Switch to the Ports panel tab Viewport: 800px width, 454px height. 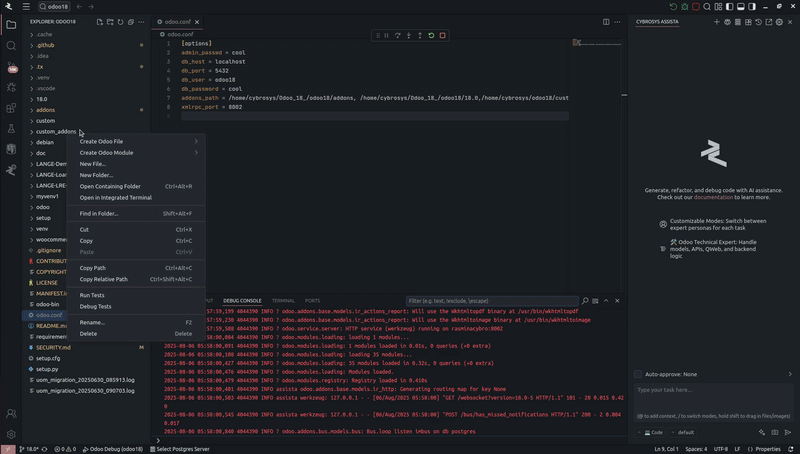click(312, 301)
